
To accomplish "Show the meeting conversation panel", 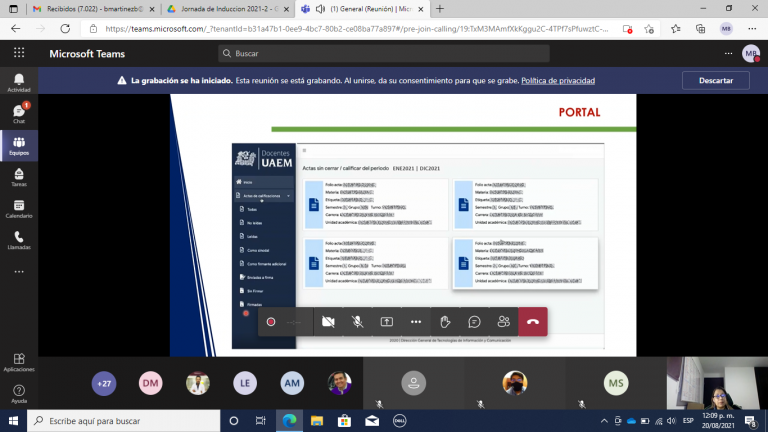I will click(474, 322).
